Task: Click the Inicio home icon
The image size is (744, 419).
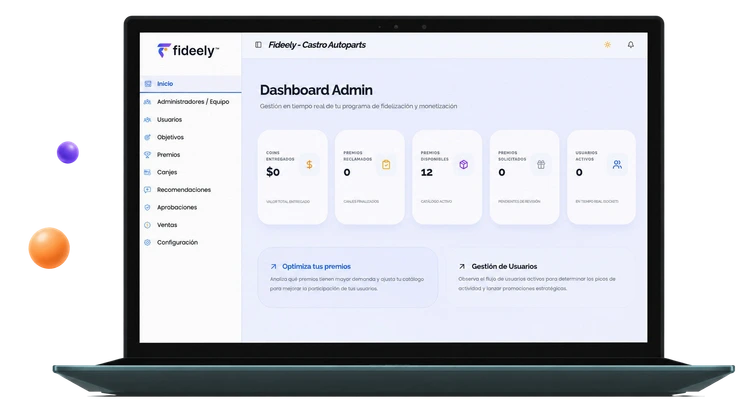Action: click(x=148, y=84)
